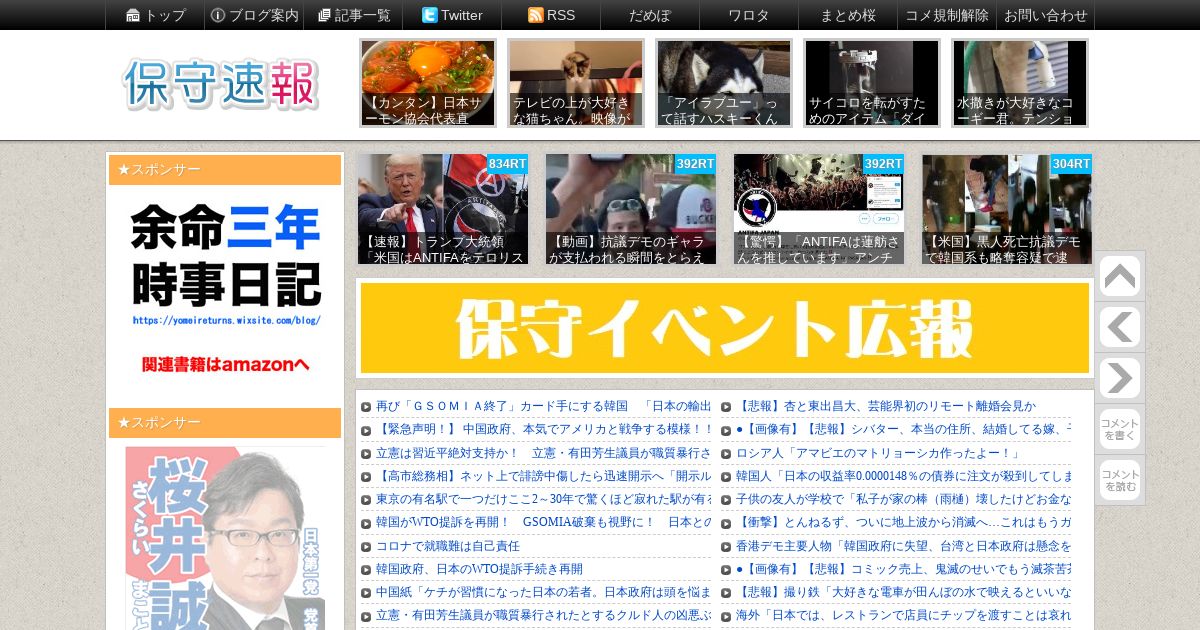
Task: Click the コメントを読む button
Action: tap(1119, 480)
